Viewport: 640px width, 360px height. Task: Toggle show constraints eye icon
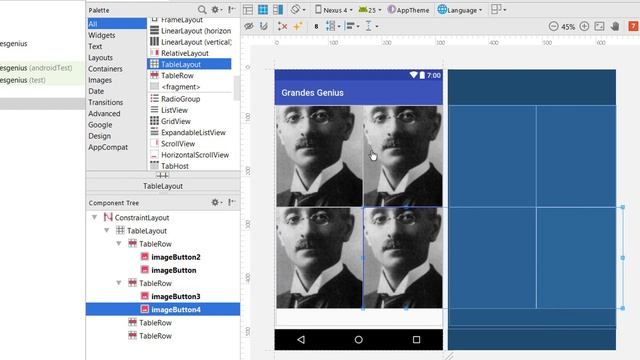coord(249,26)
